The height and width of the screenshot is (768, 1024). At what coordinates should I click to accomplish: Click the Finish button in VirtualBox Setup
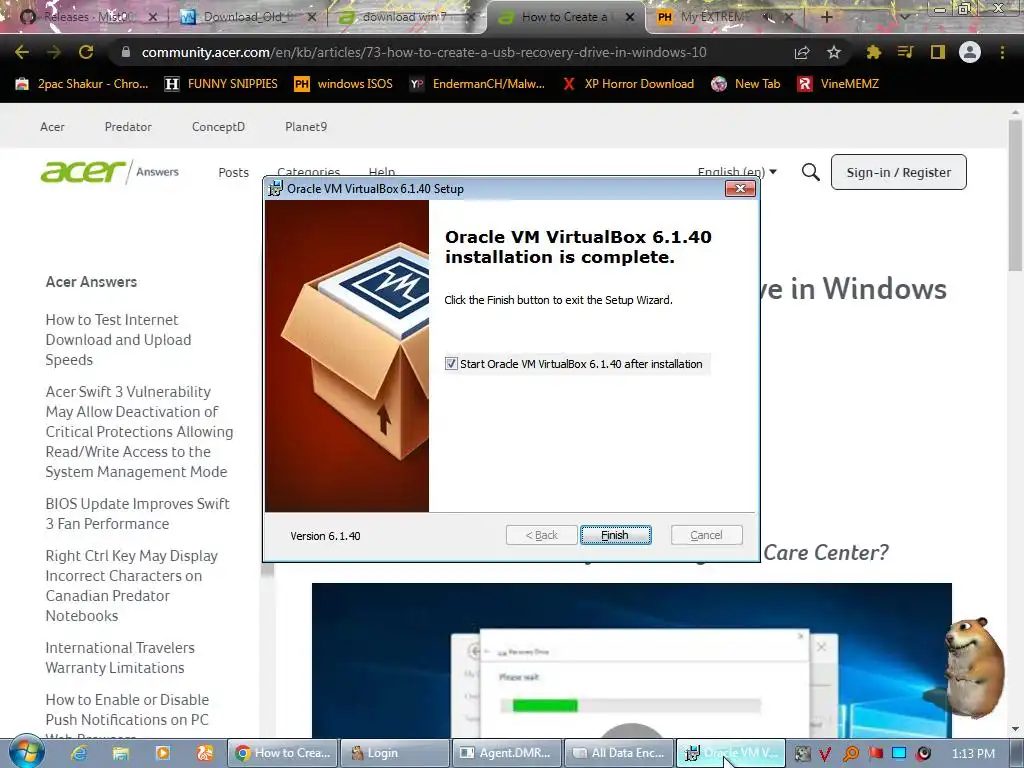[x=615, y=535]
